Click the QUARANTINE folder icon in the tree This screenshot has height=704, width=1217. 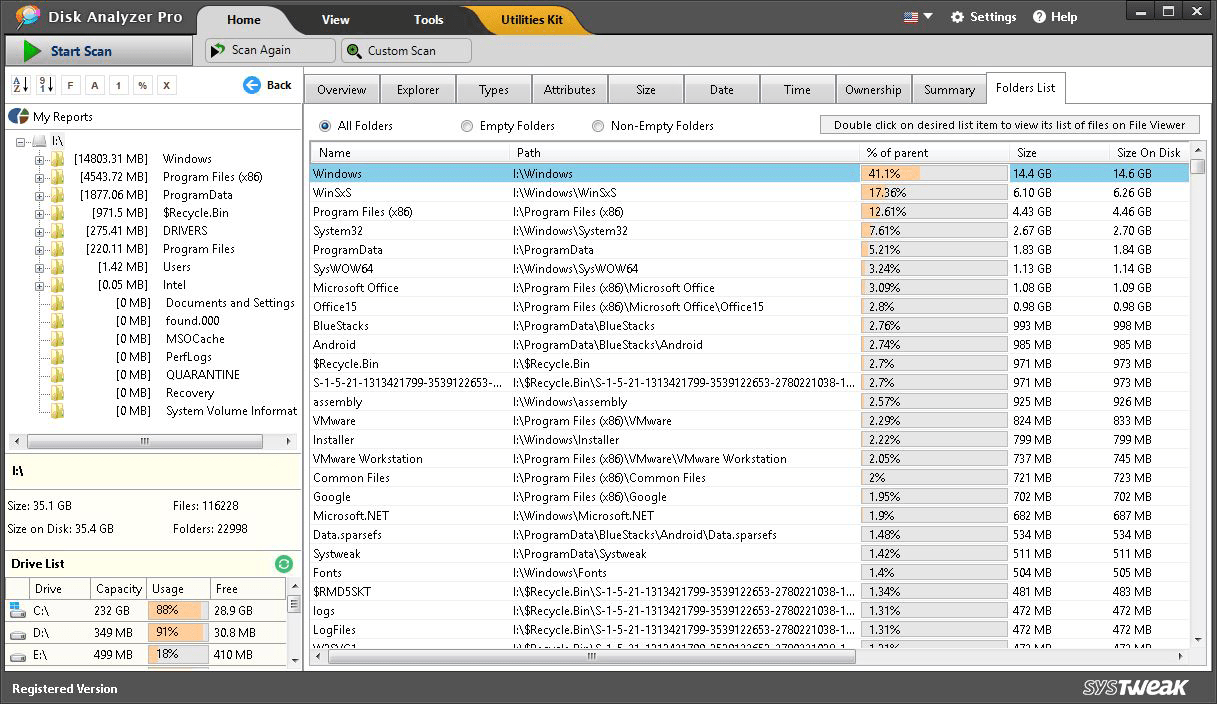click(57, 375)
